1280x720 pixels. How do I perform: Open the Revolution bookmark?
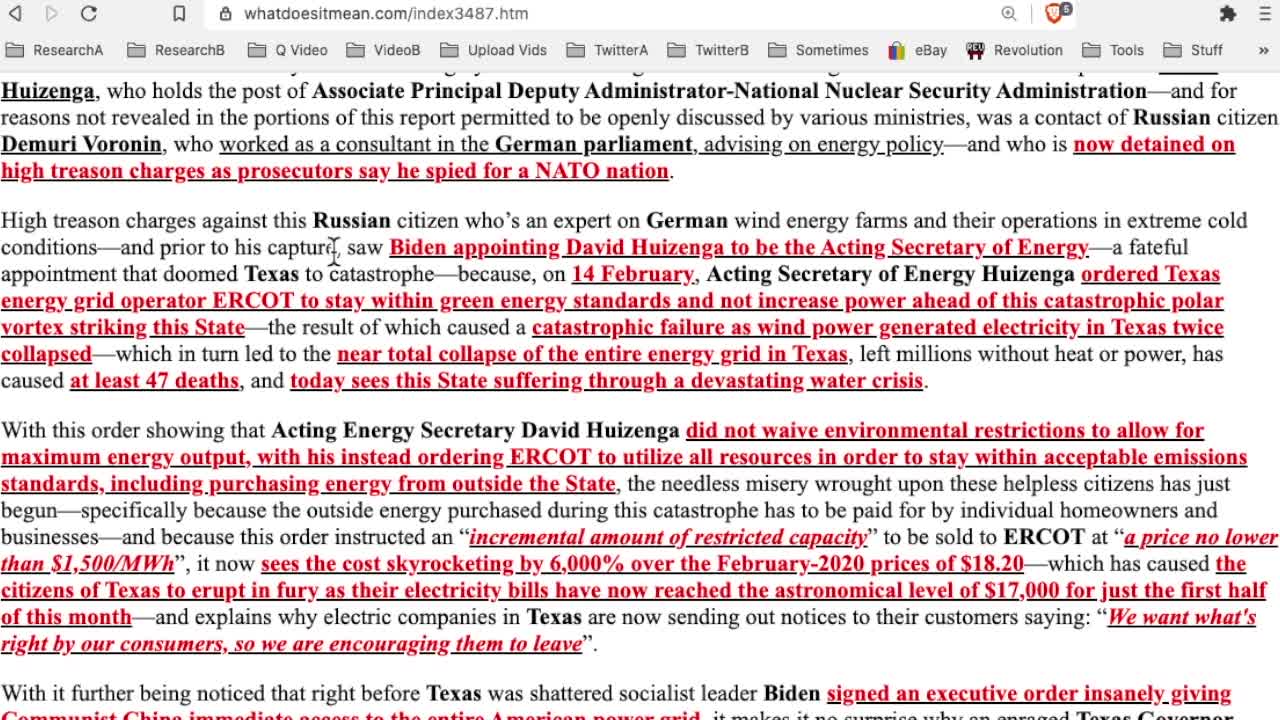point(1015,50)
